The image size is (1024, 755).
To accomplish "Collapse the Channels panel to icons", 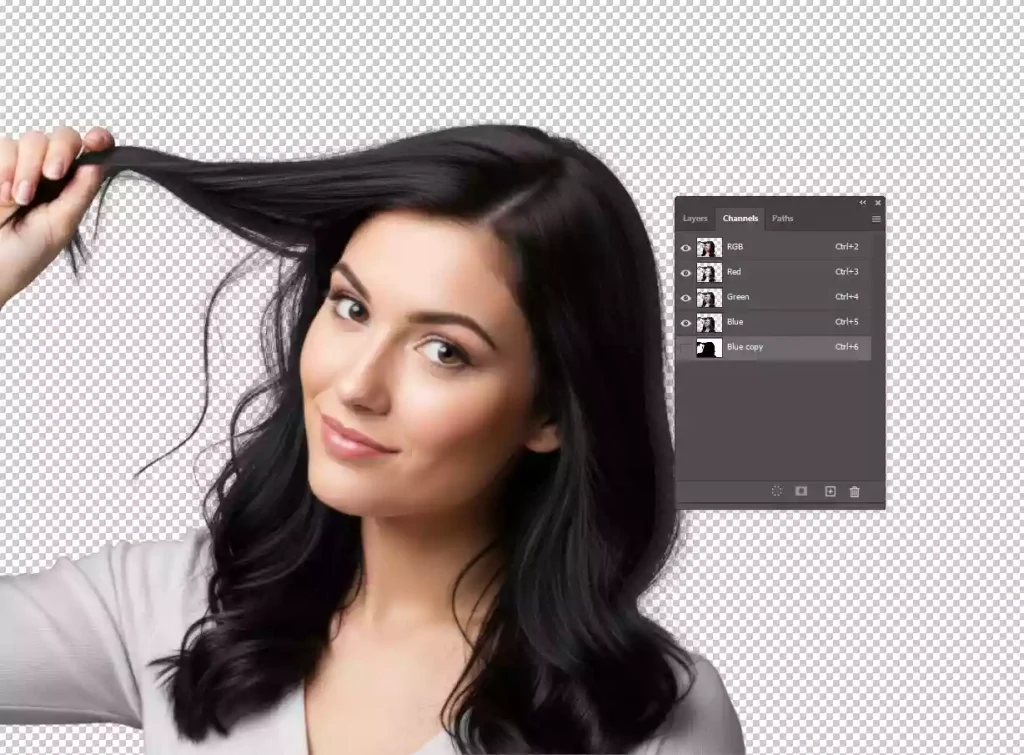I will click(861, 202).
